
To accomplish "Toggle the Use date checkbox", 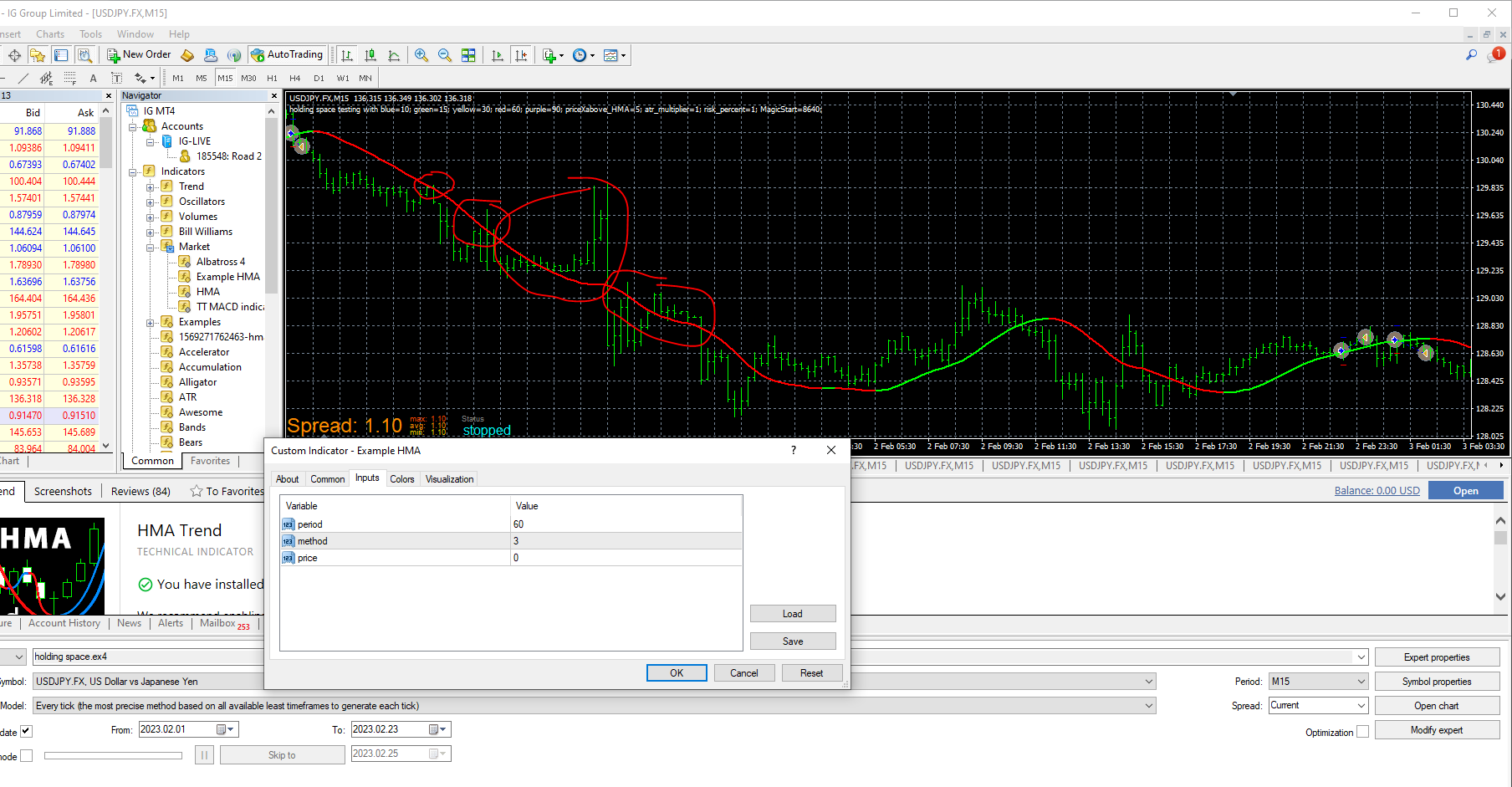I will pyautogui.click(x=26, y=731).
